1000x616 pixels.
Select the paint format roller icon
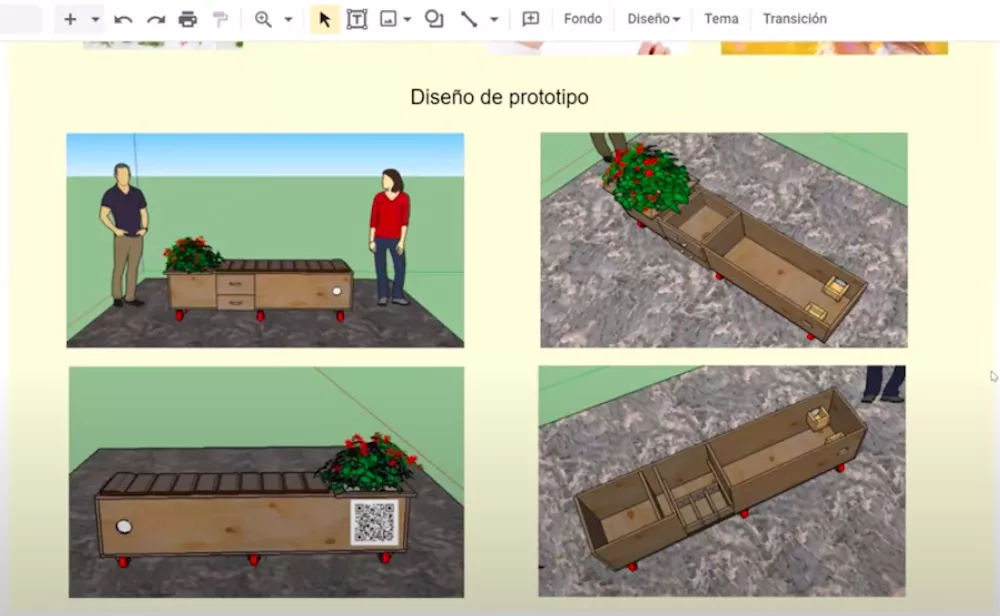[220, 19]
